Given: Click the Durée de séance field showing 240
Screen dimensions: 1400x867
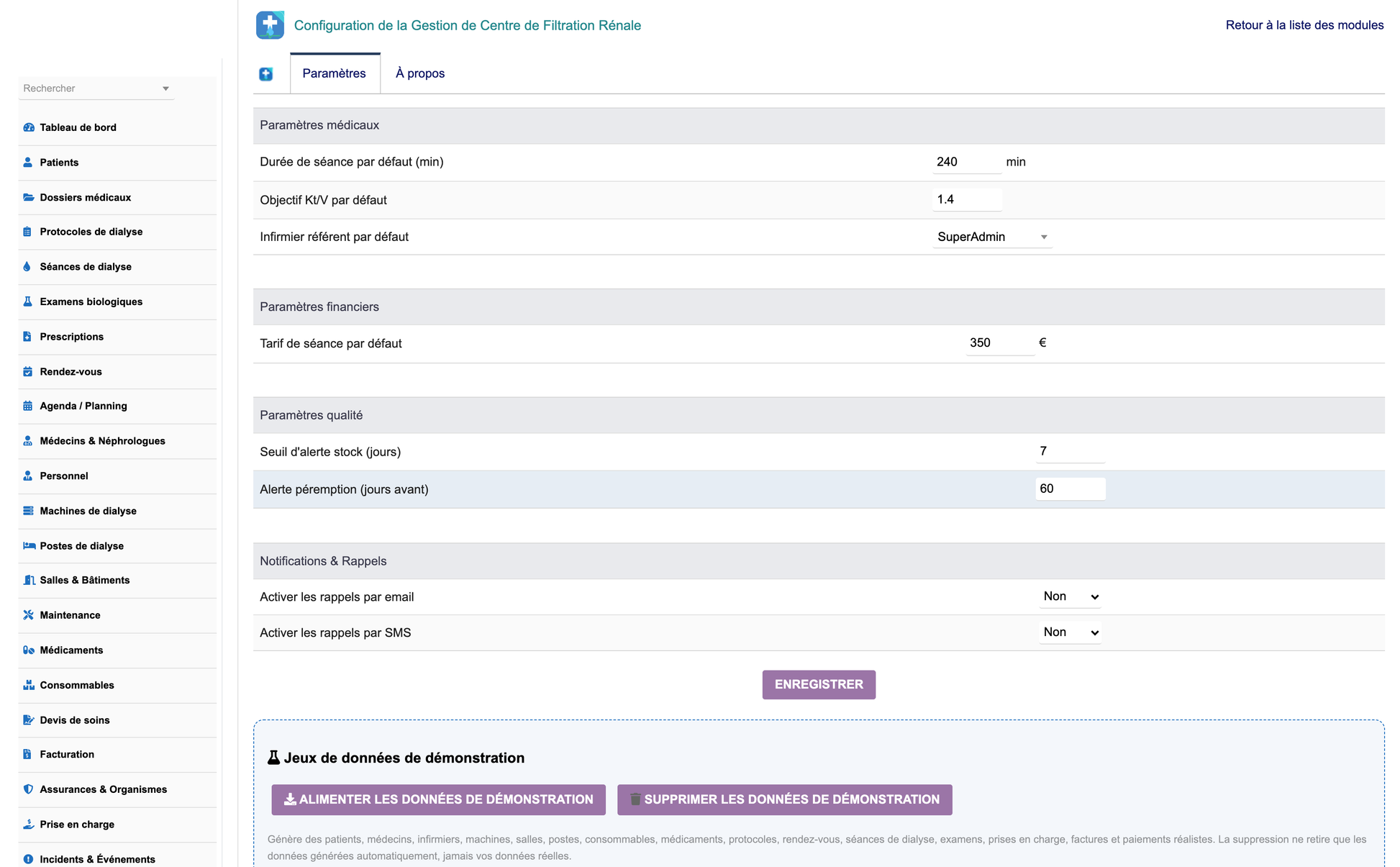Looking at the screenshot, I should point(967,162).
